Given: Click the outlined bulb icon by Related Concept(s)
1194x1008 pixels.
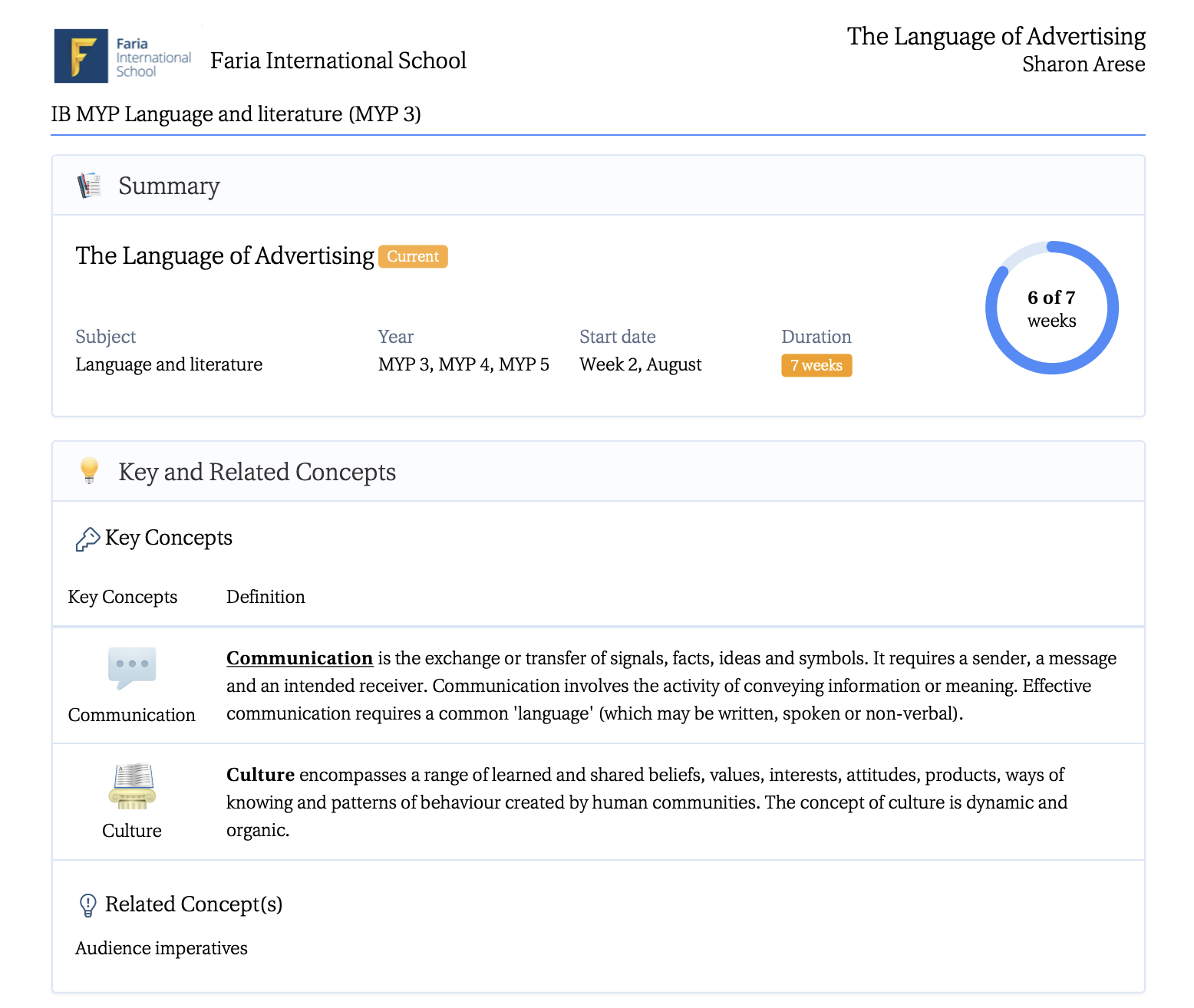Looking at the screenshot, I should coord(88,905).
